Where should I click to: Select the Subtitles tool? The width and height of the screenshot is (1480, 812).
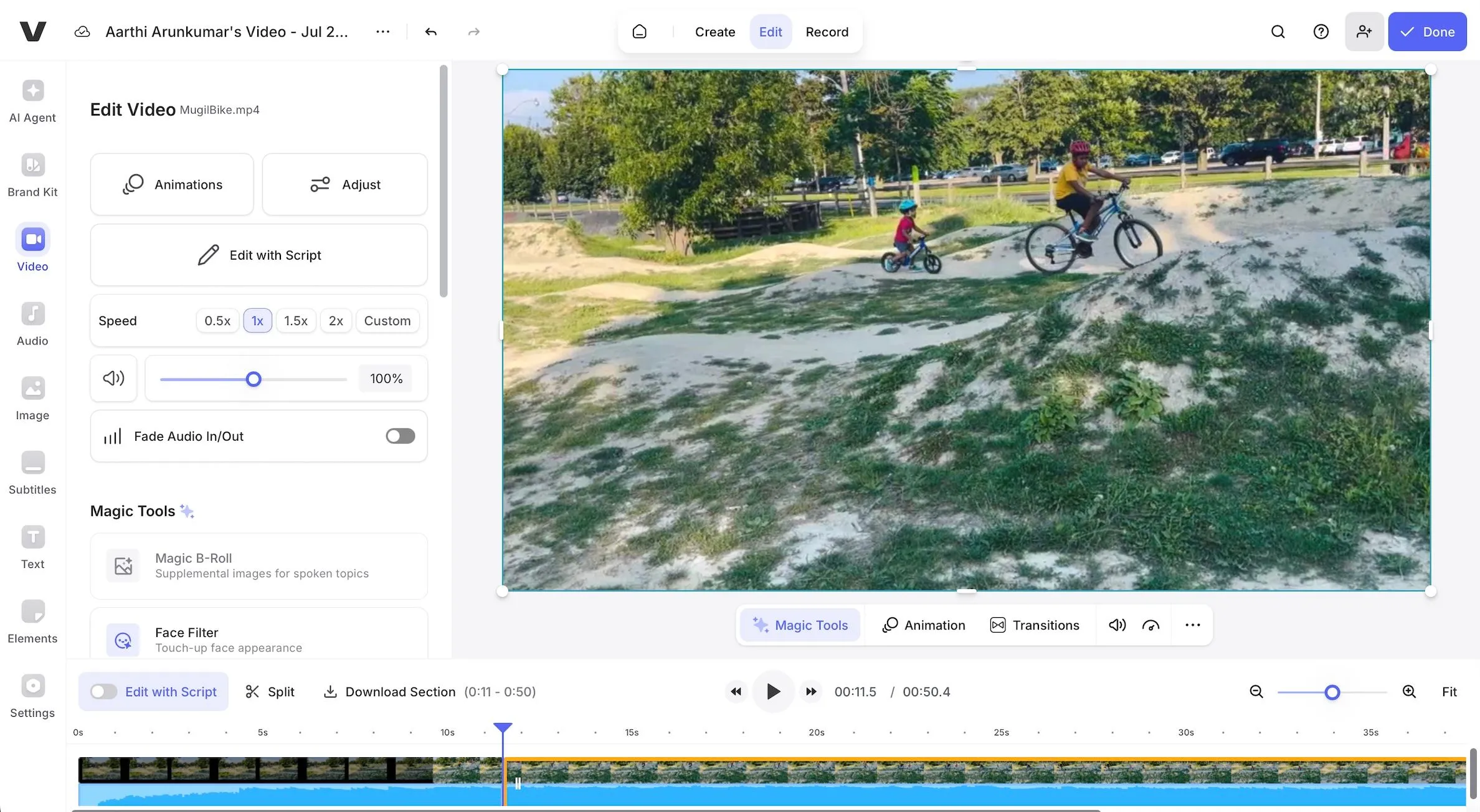click(x=32, y=473)
